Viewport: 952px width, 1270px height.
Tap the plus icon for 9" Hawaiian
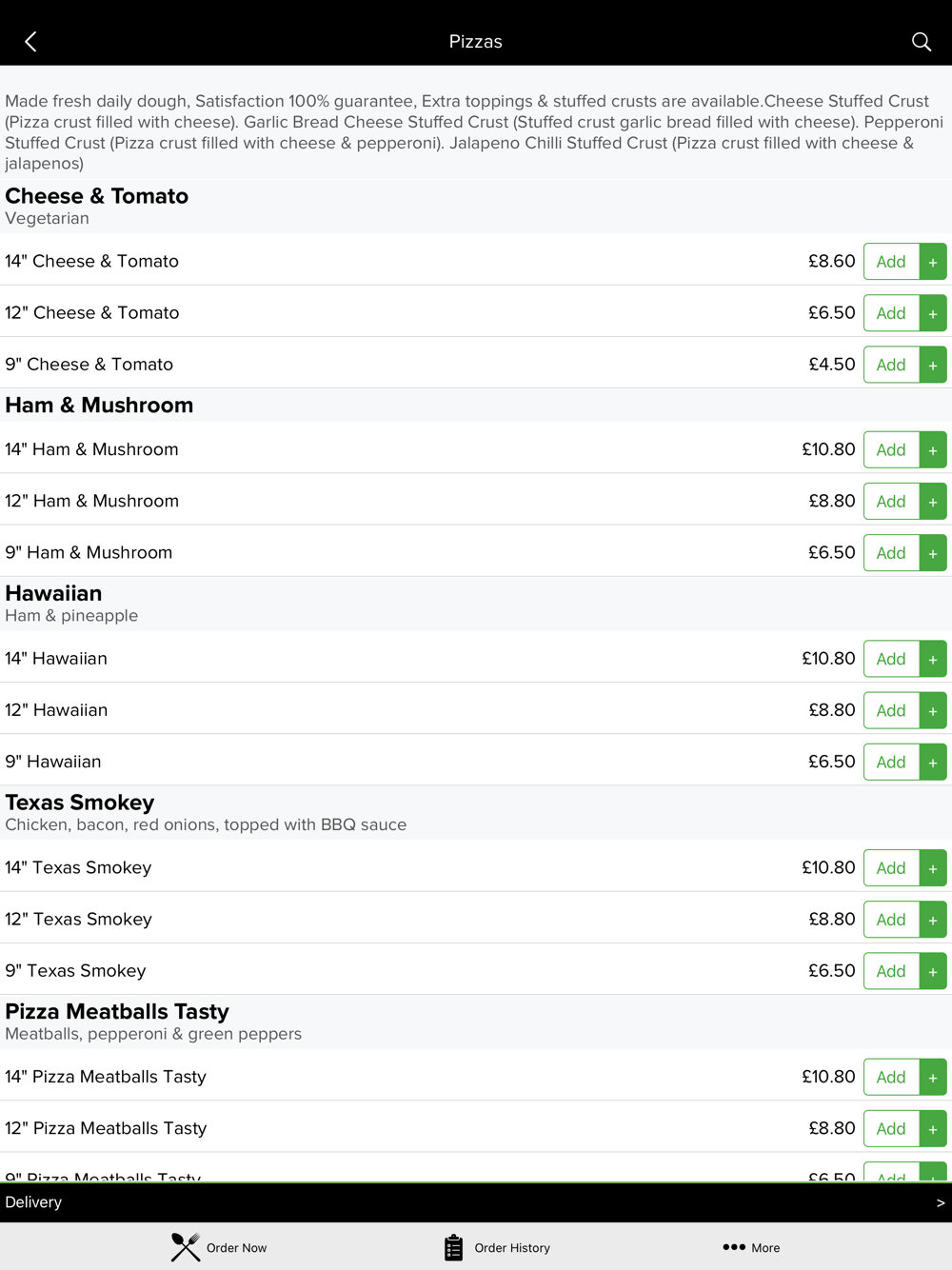pos(933,762)
